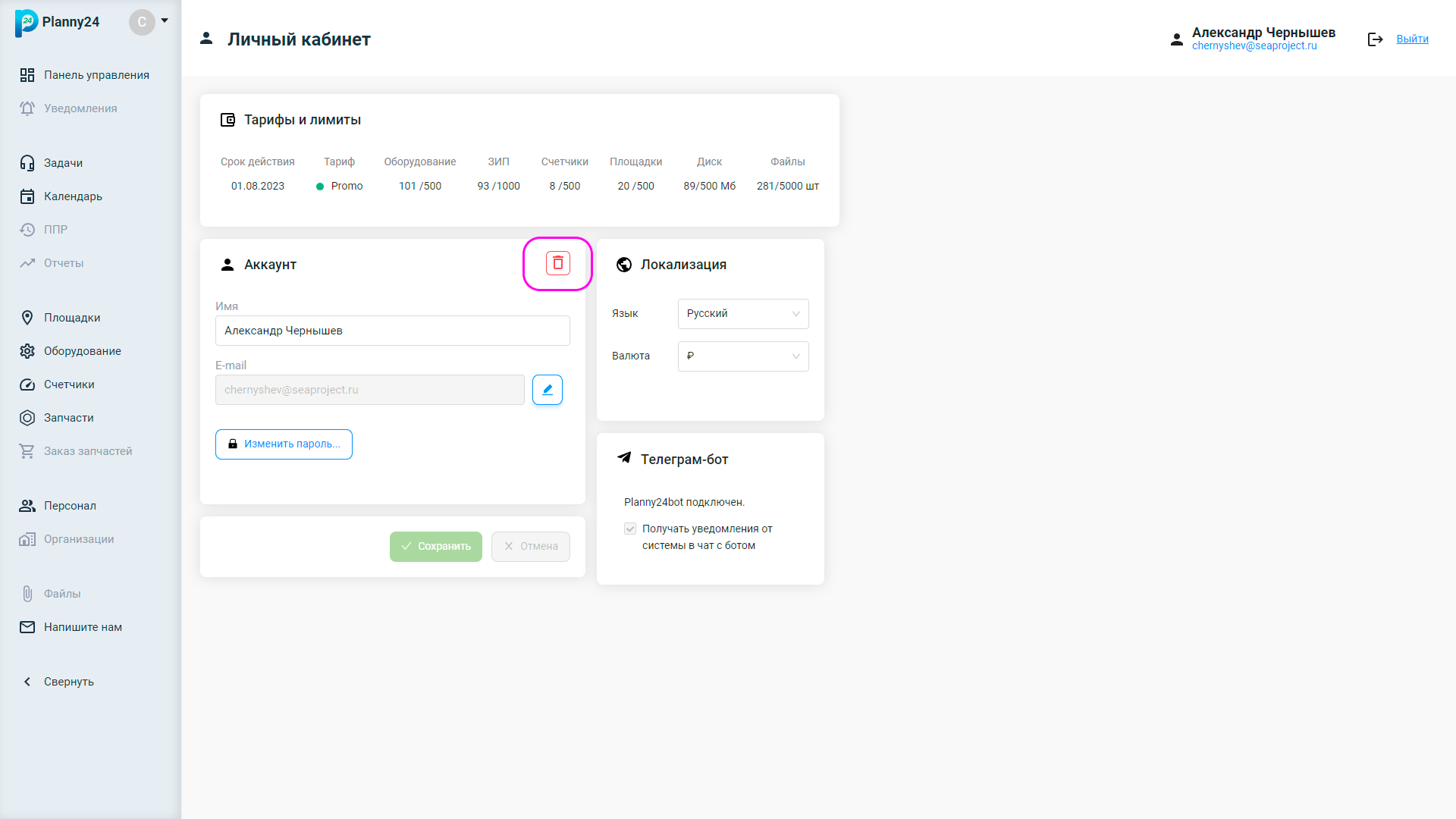Click the Тарифы и лимиты wallet icon
The image size is (1456, 819).
(x=227, y=120)
